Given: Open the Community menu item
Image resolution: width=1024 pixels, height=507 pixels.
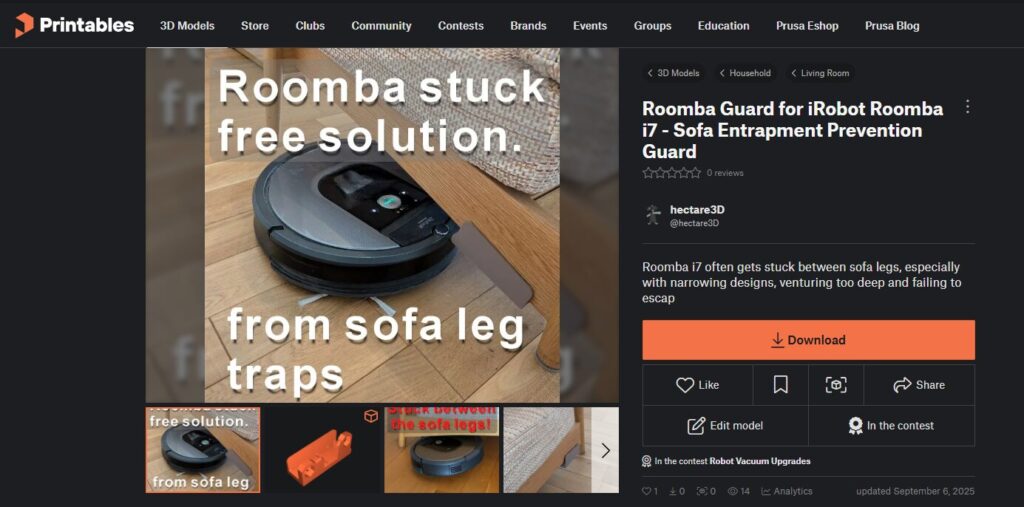Looking at the screenshot, I should (x=381, y=26).
